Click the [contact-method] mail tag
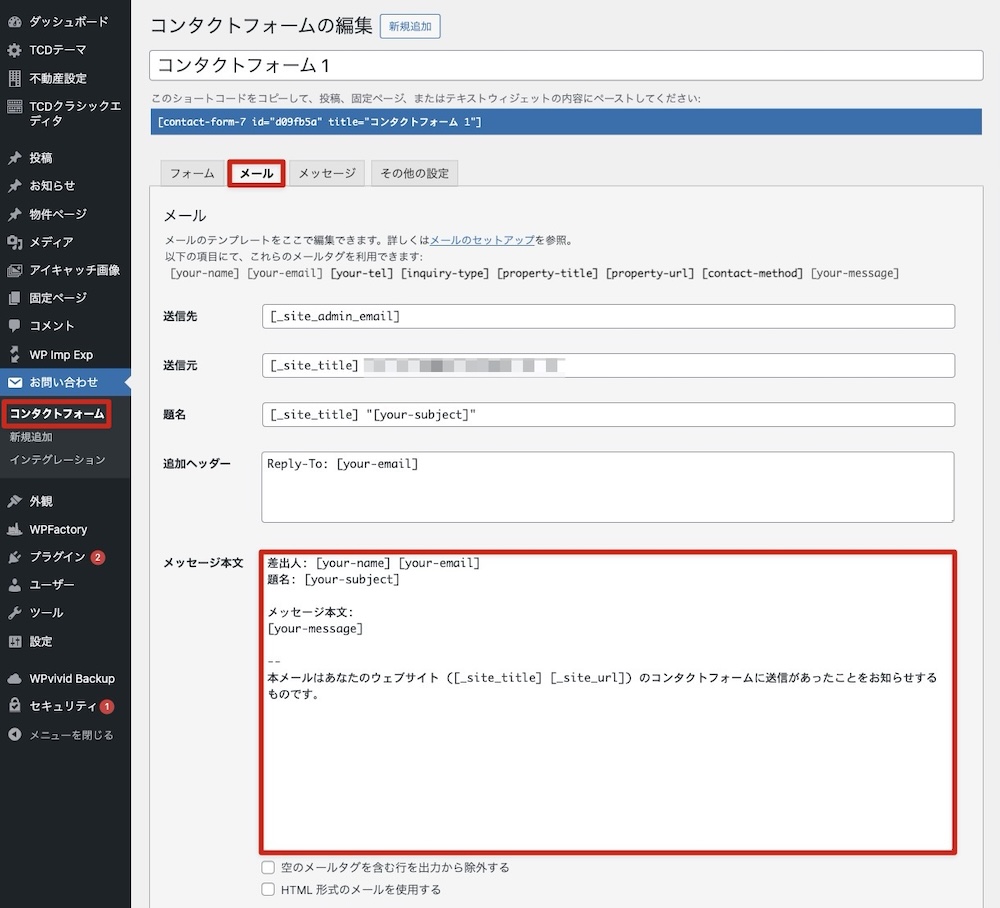Viewport: 1000px width, 908px height. [x=753, y=273]
